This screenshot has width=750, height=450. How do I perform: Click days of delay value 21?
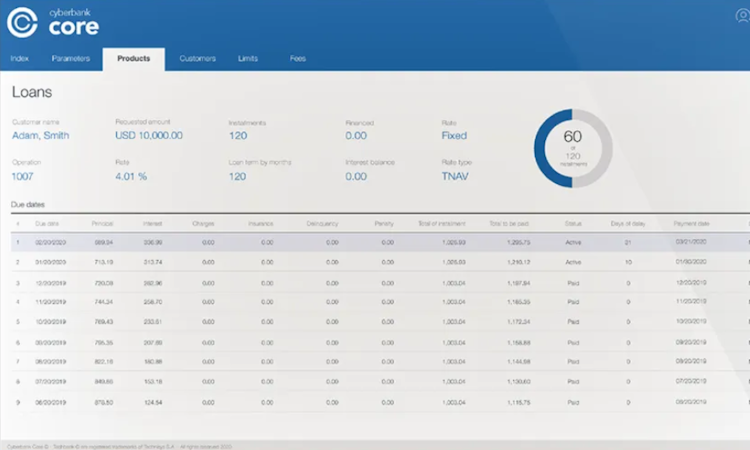pos(628,242)
